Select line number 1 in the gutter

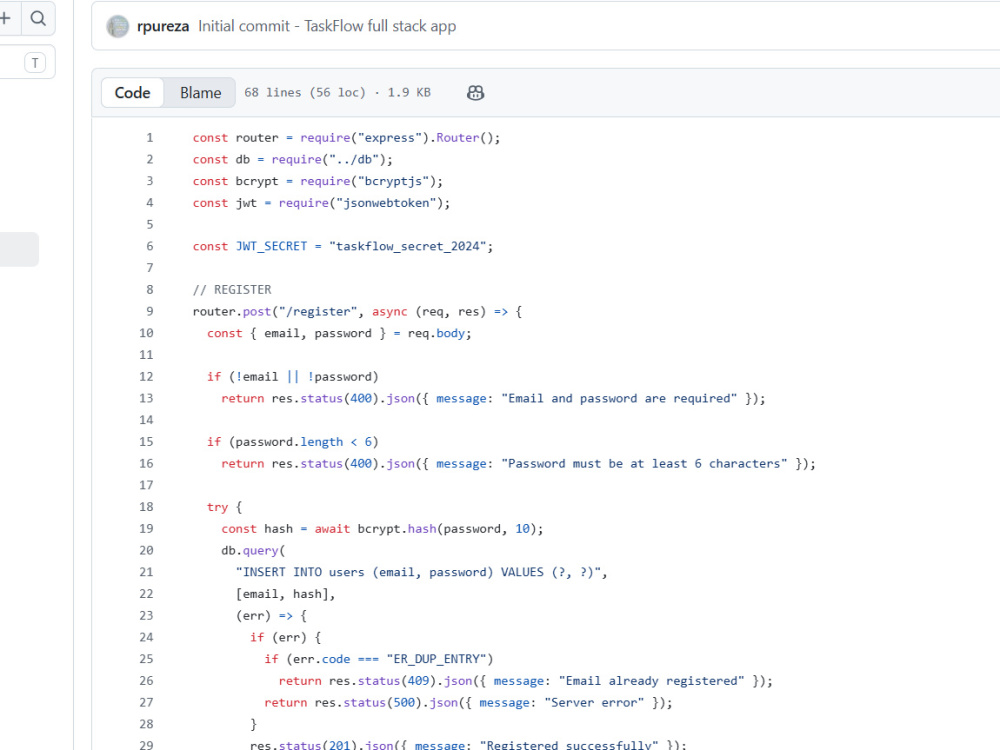(x=150, y=138)
